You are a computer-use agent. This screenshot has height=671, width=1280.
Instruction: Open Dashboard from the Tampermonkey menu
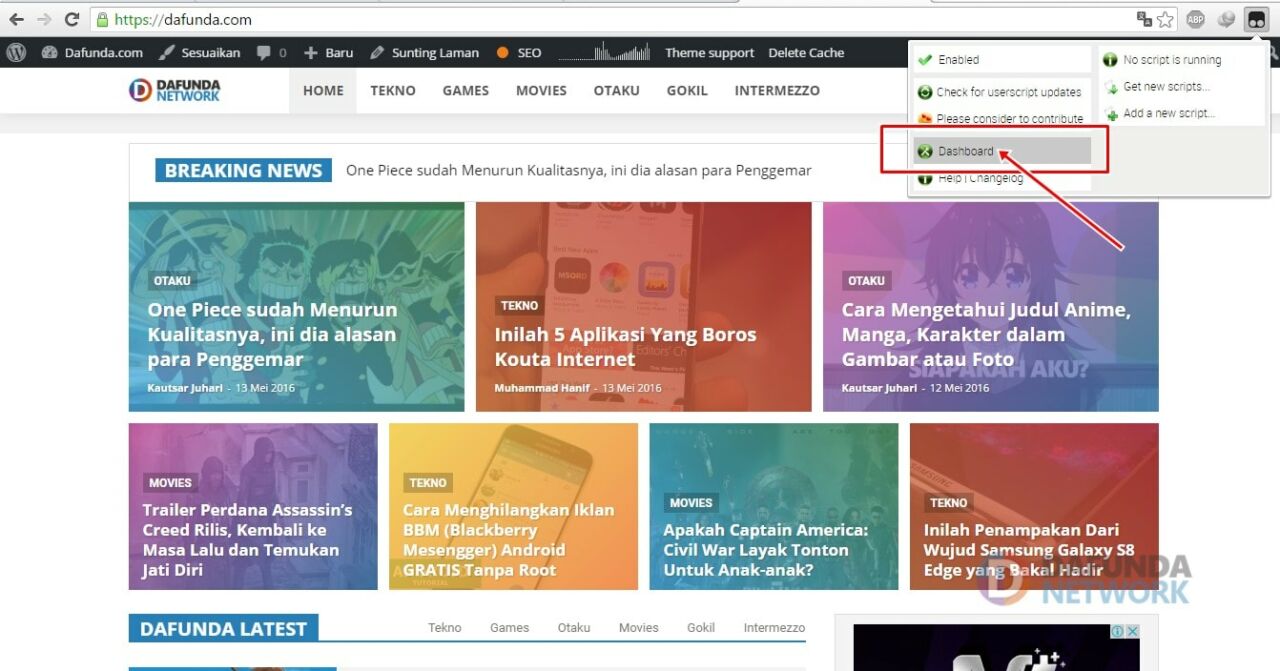pyautogui.click(x=965, y=151)
